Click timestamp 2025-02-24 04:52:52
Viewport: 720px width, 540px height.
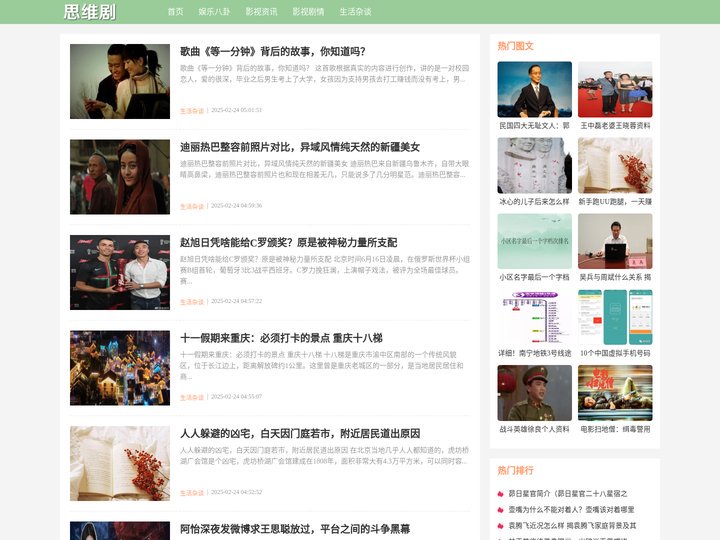236,492
